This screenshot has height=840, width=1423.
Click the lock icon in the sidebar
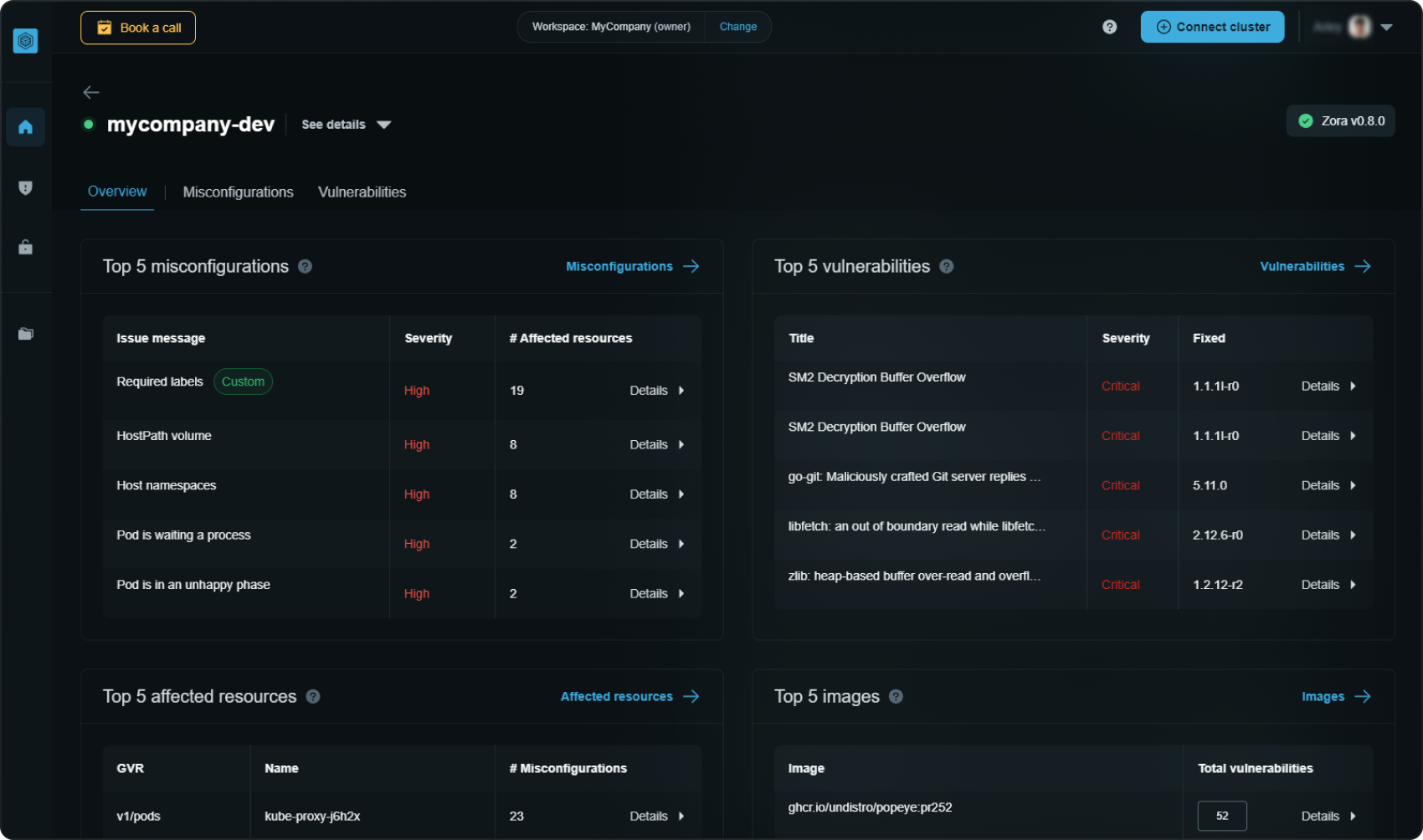(25, 248)
